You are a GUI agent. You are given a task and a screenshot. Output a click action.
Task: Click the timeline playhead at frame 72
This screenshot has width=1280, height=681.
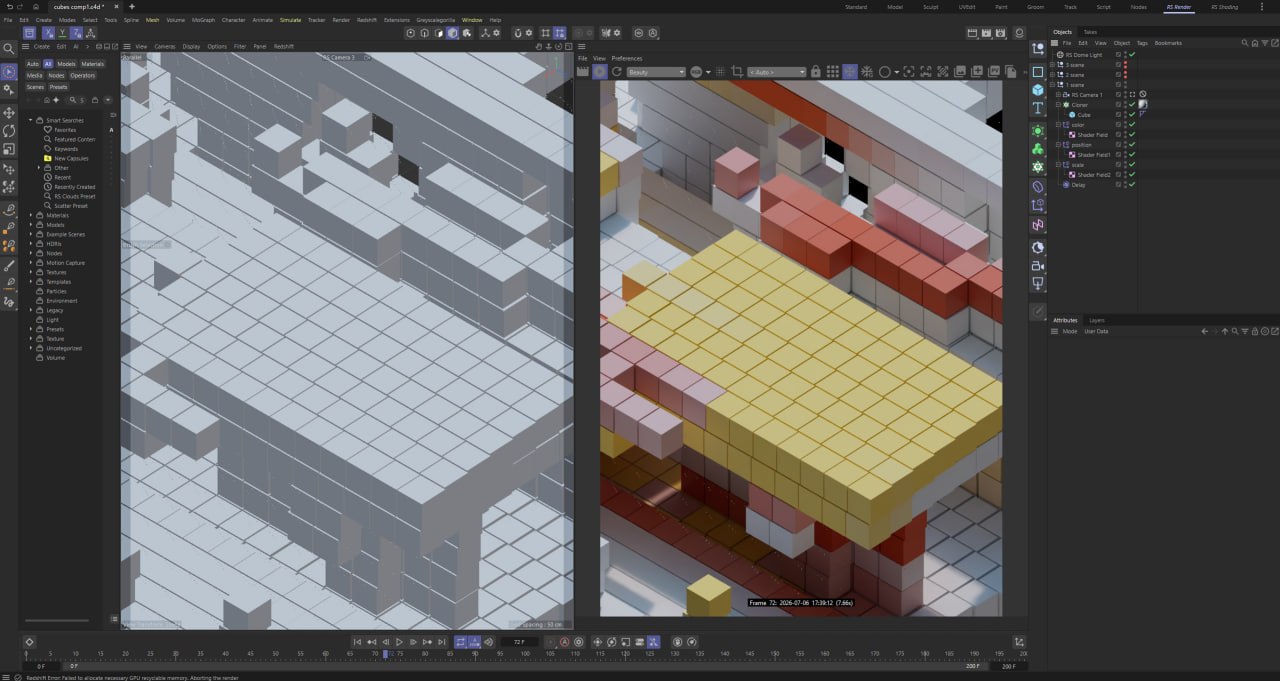point(387,653)
